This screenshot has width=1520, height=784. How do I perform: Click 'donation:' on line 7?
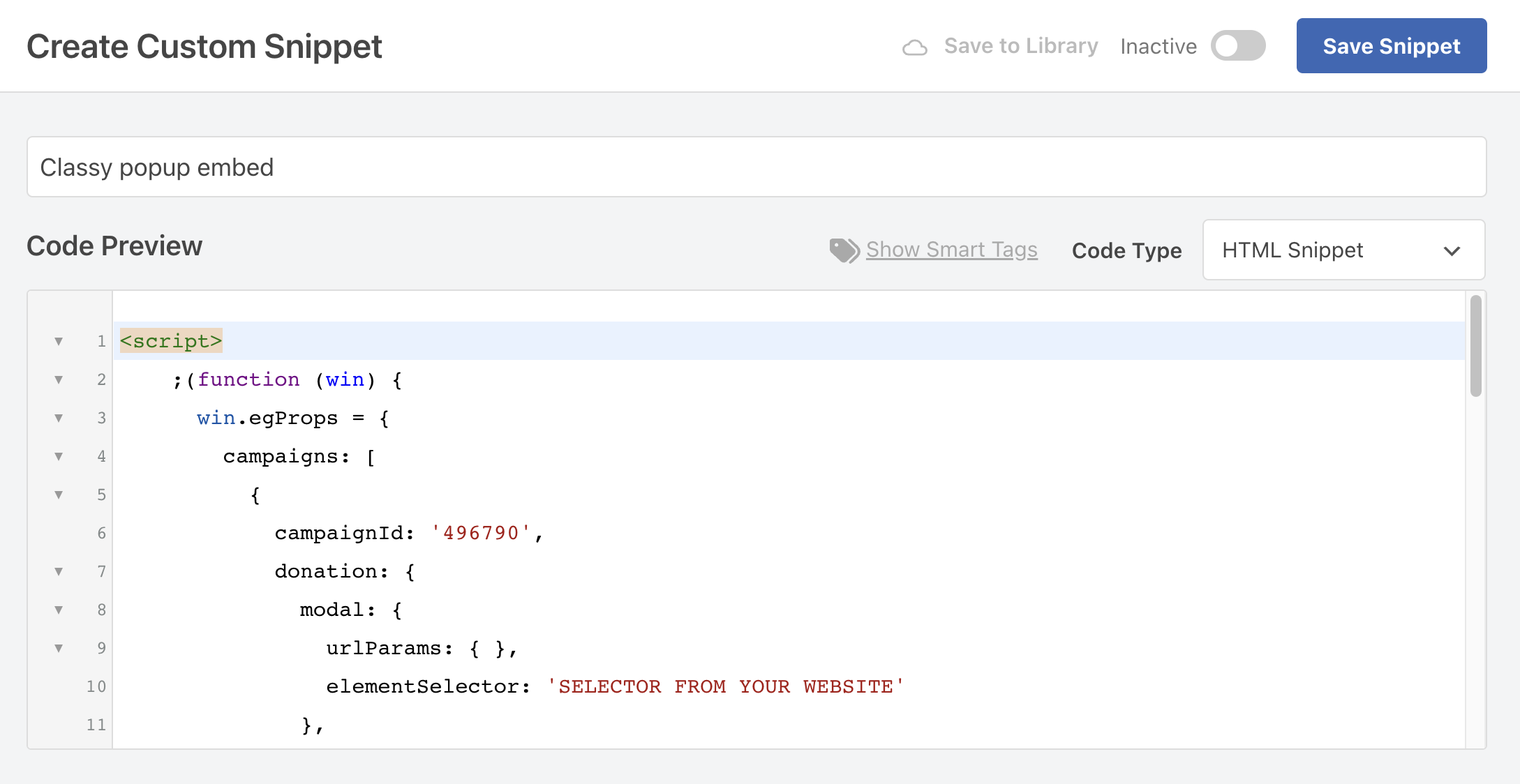click(331, 571)
